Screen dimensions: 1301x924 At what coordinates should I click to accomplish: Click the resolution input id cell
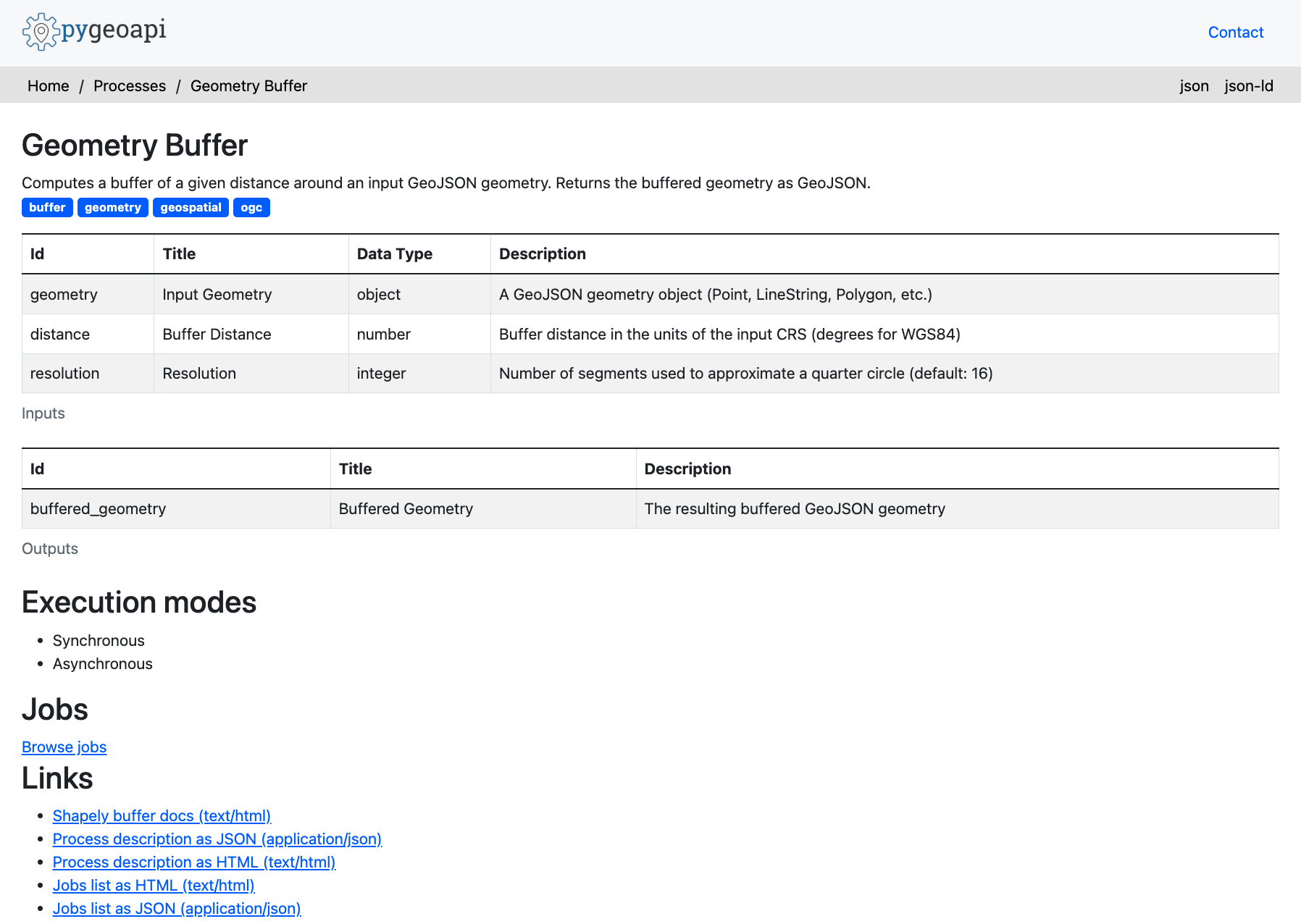64,374
